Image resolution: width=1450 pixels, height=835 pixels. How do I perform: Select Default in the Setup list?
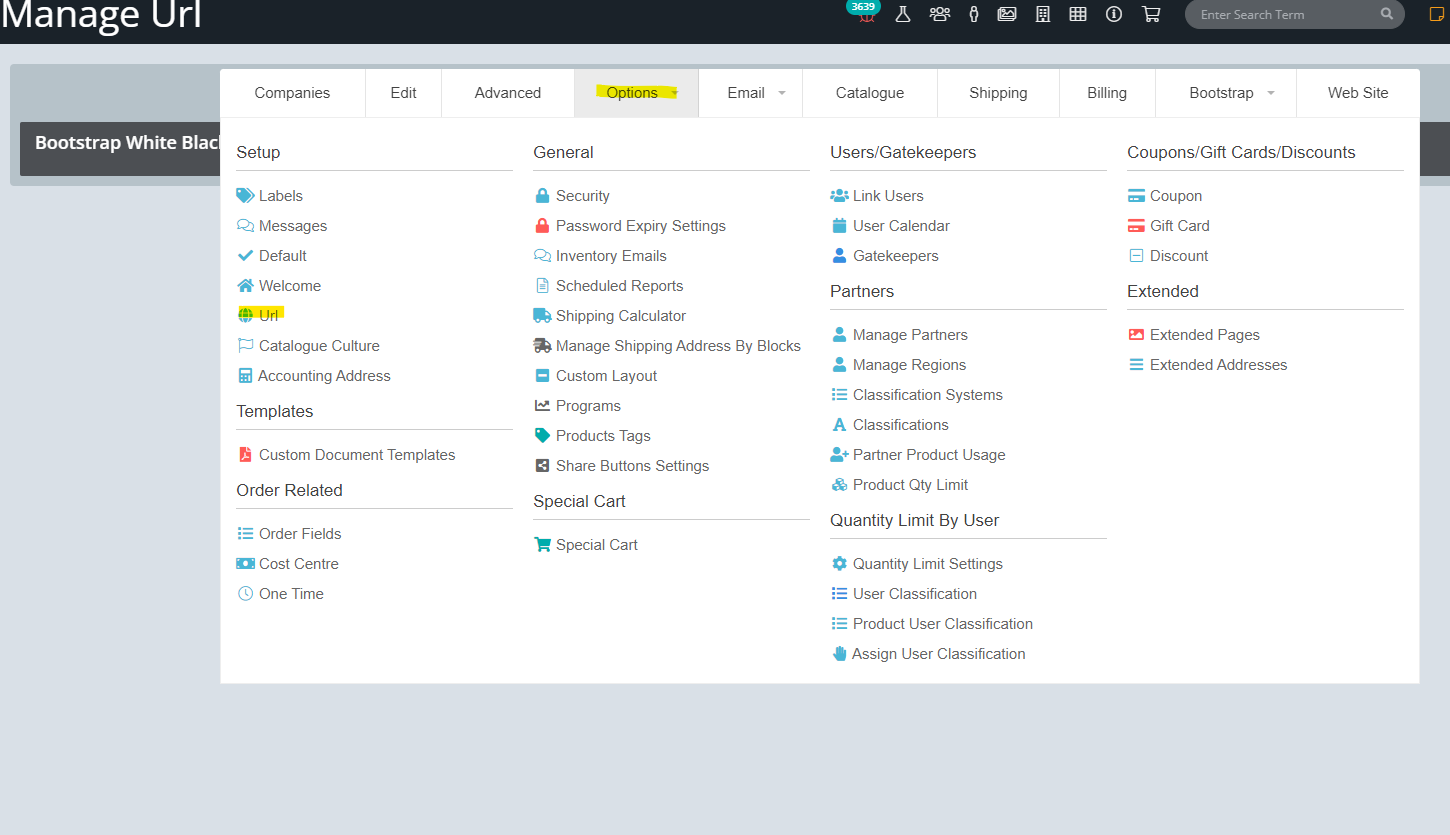pyautogui.click(x=283, y=256)
